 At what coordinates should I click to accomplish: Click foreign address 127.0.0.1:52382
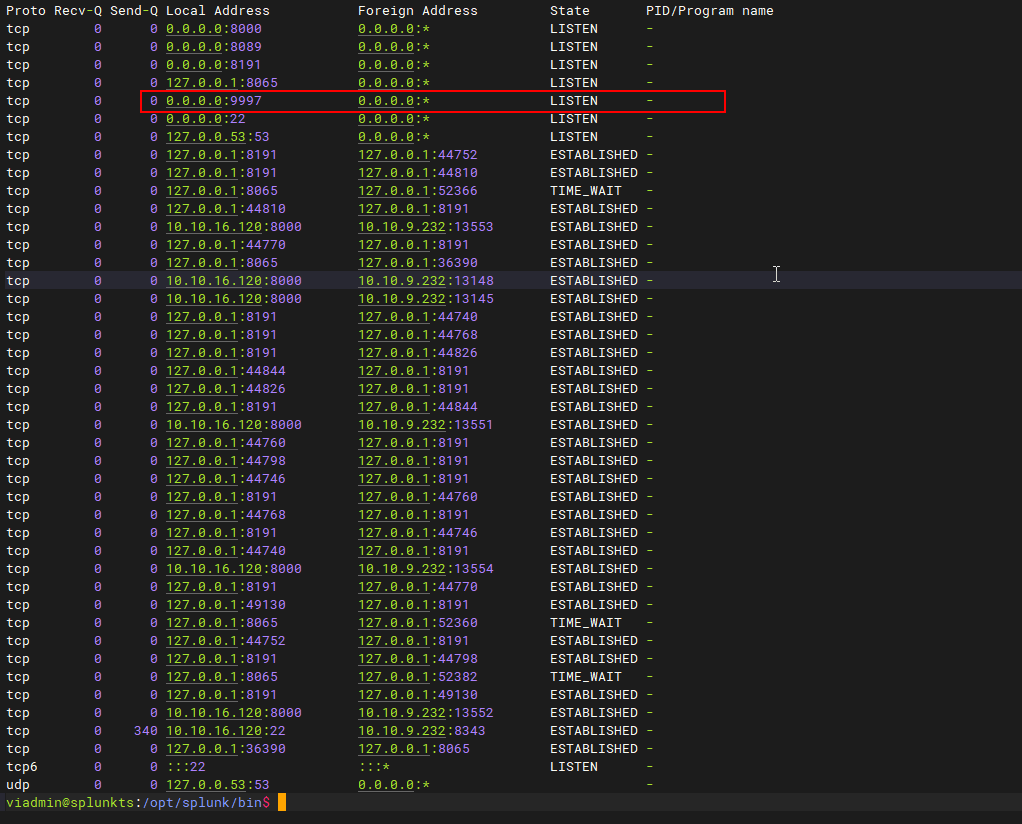(418, 677)
